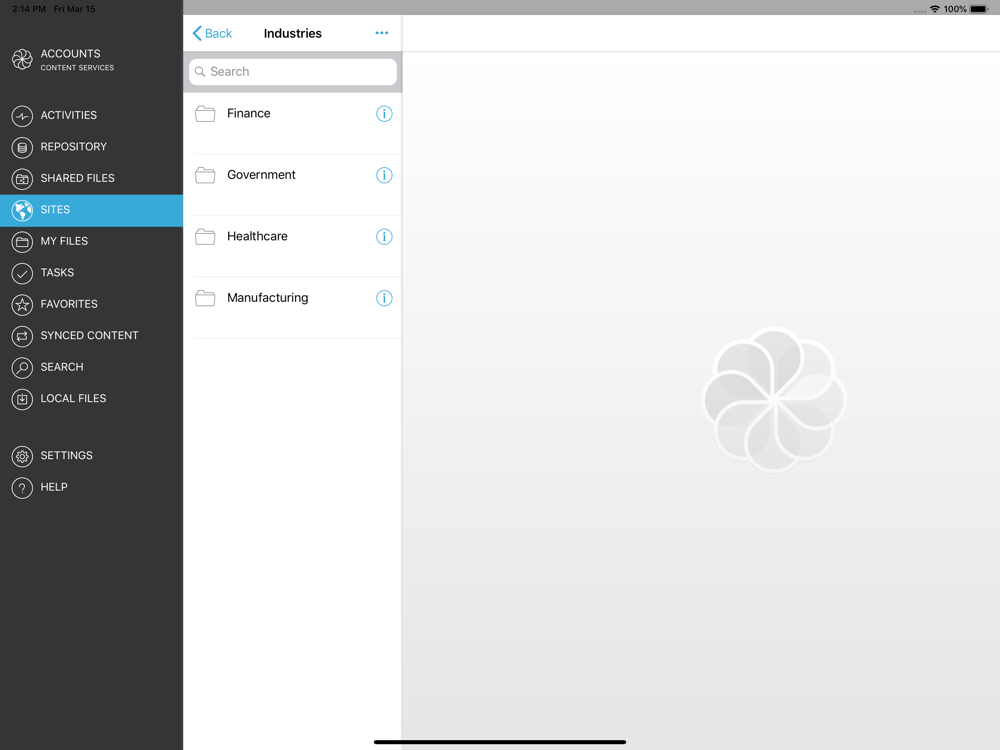Click the Sites globe icon

[22, 210]
